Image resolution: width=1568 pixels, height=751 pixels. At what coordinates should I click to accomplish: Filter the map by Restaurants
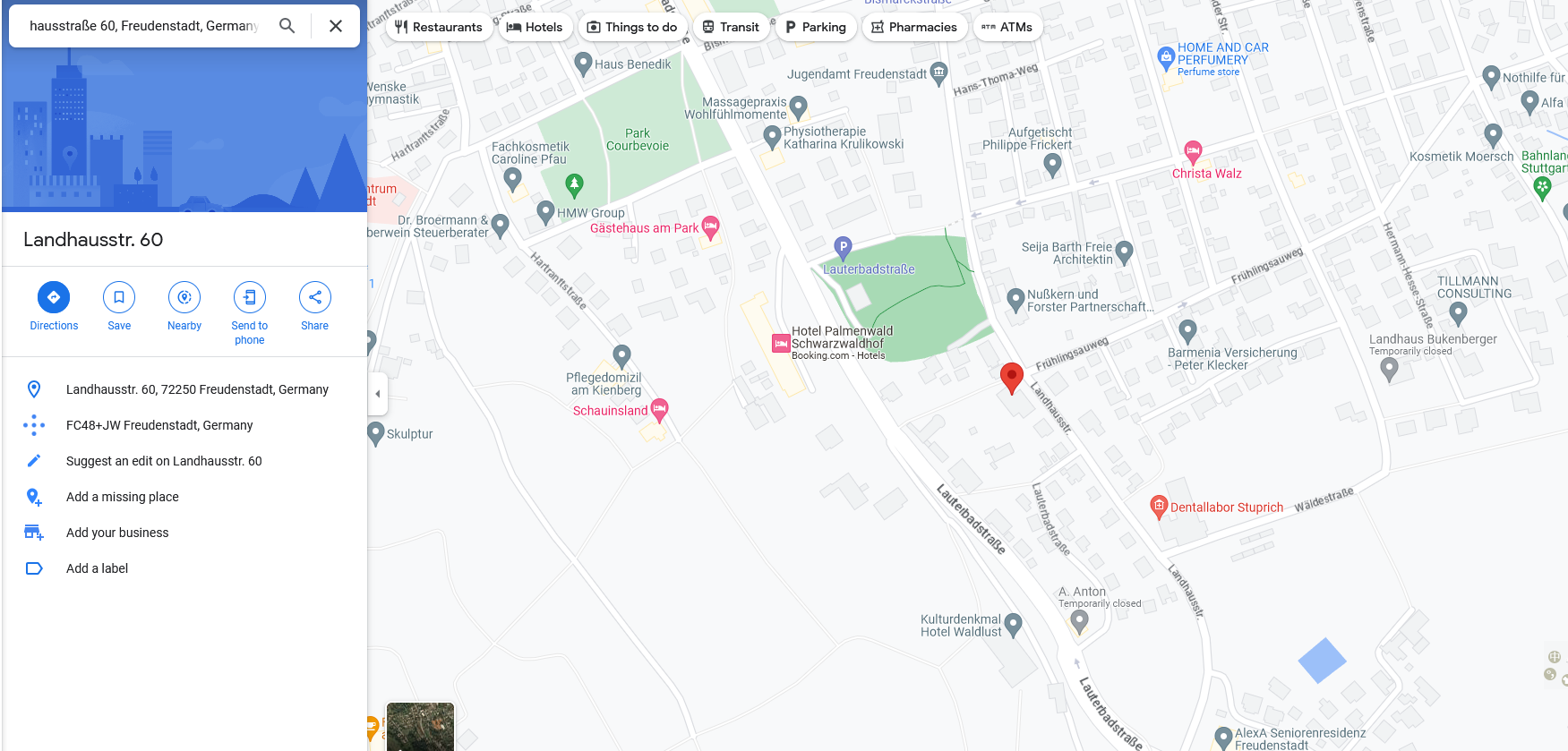(x=439, y=27)
